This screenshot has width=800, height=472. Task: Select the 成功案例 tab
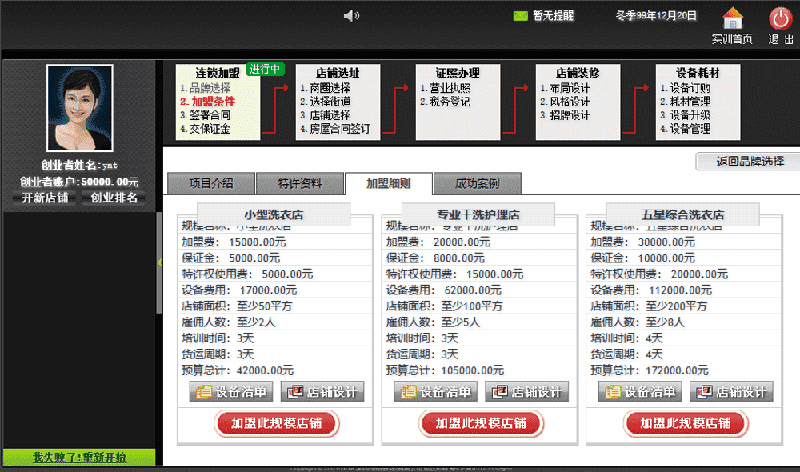(x=477, y=183)
